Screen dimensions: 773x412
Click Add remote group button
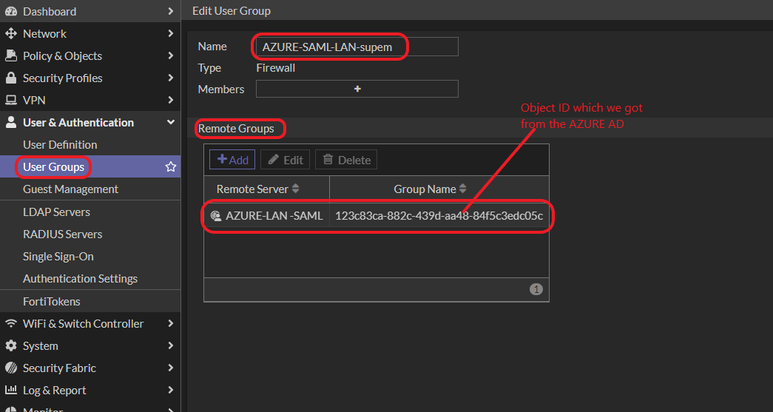click(x=232, y=160)
